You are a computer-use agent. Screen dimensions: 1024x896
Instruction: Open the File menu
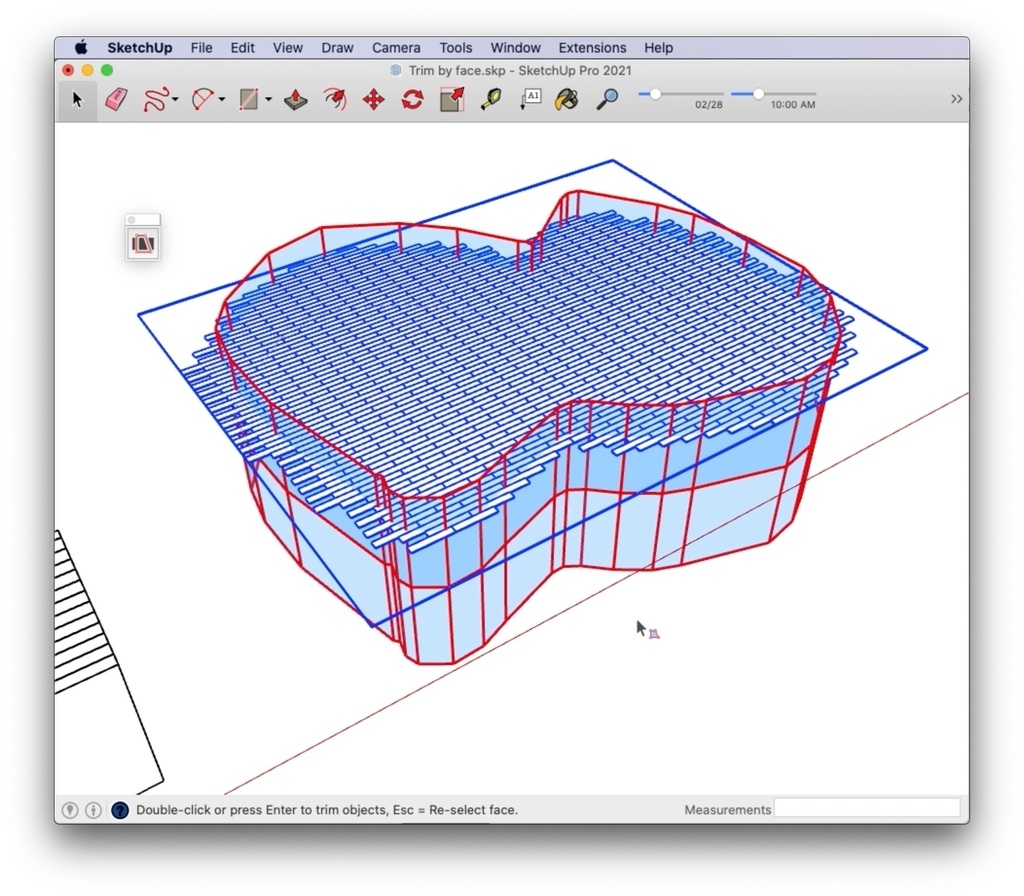point(201,48)
